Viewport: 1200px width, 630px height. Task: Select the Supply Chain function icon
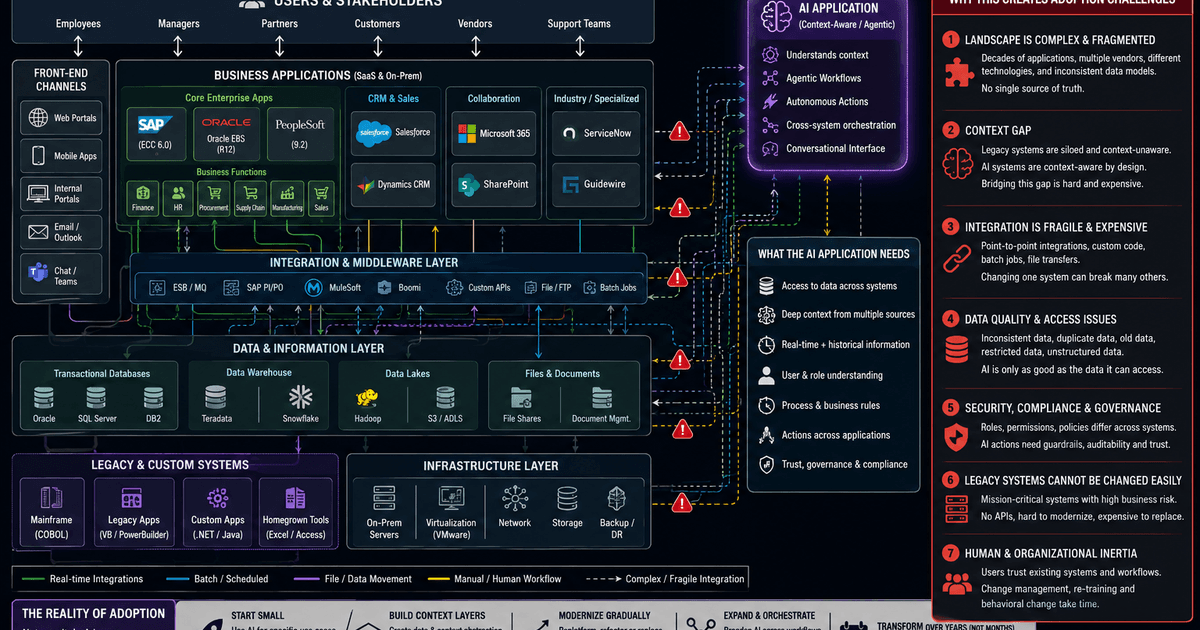click(250, 192)
